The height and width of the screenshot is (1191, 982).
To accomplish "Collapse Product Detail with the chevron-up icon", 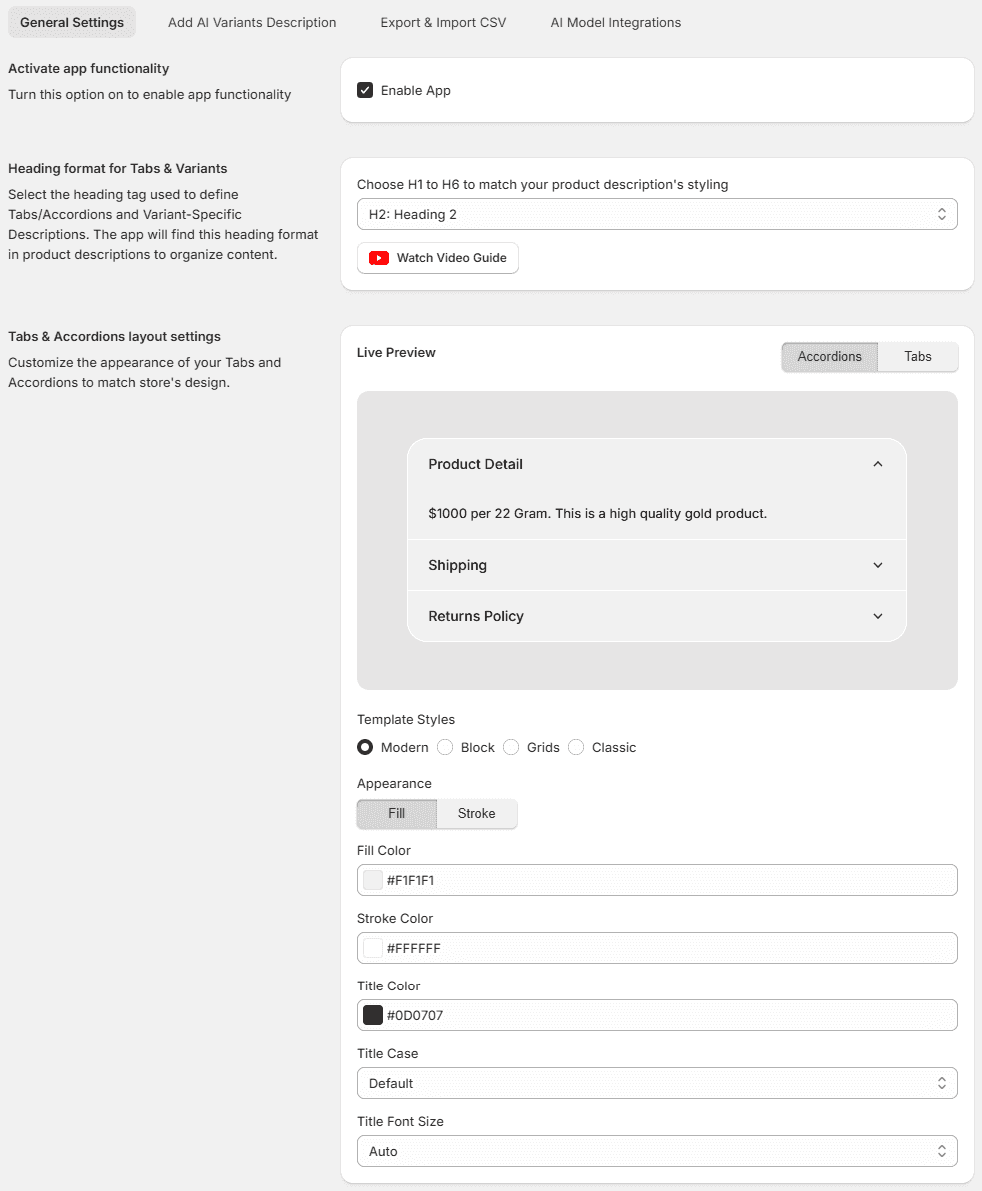I will pos(877,464).
